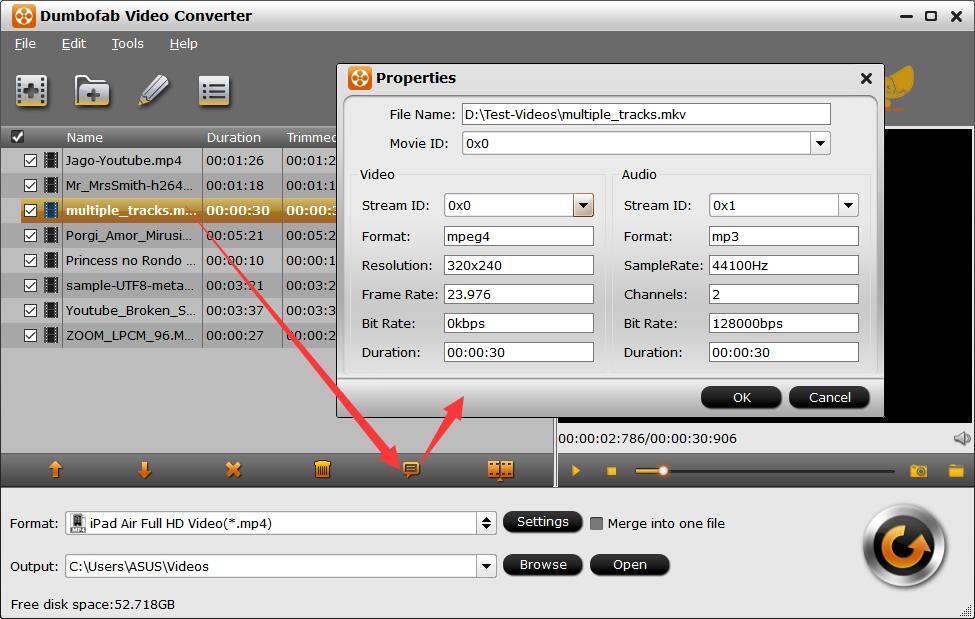Open the Edit menu

pyautogui.click(x=73, y=44)
